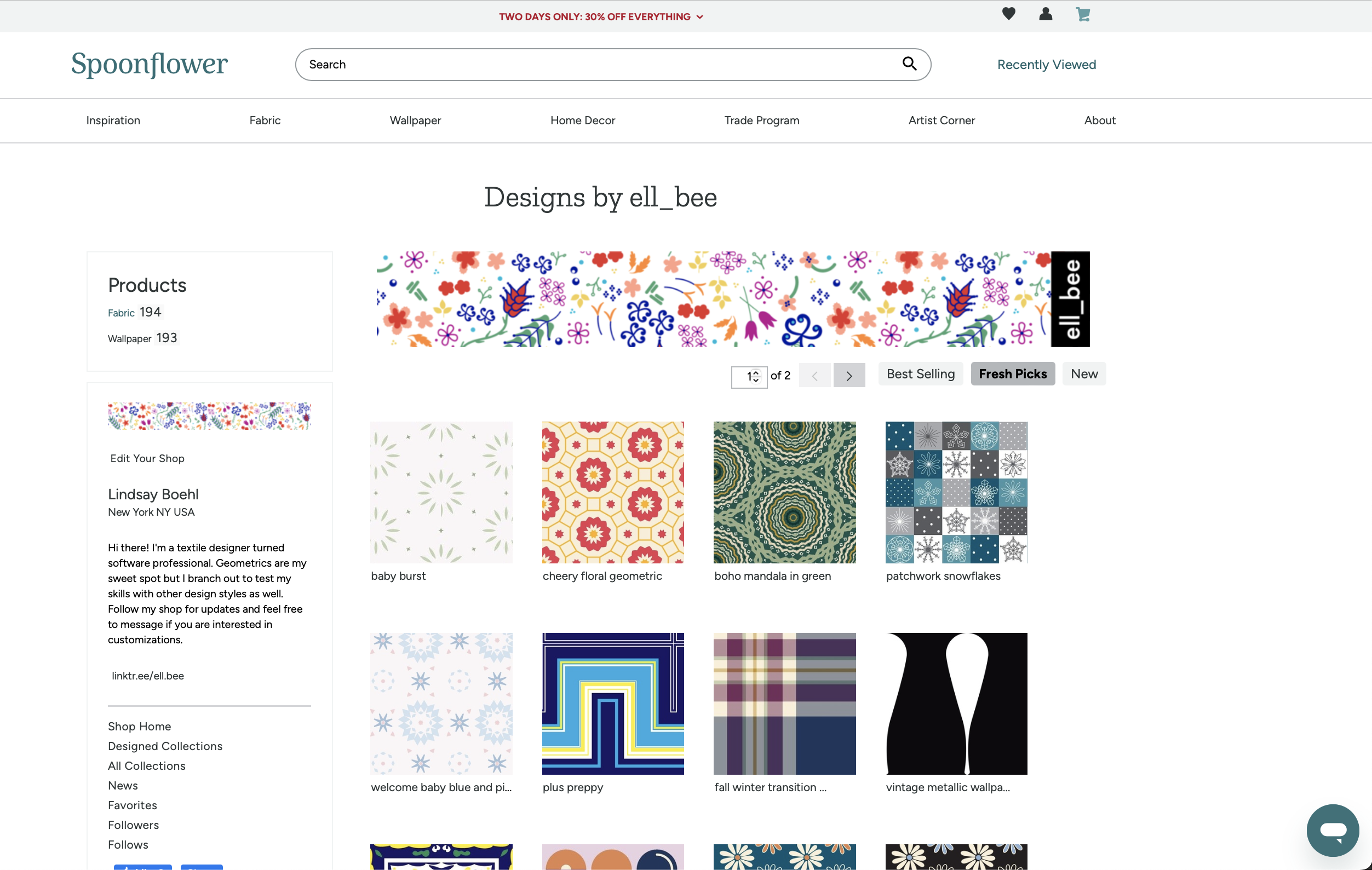Open the shop News link
1372x870 pixels.
tap(123, 786)
